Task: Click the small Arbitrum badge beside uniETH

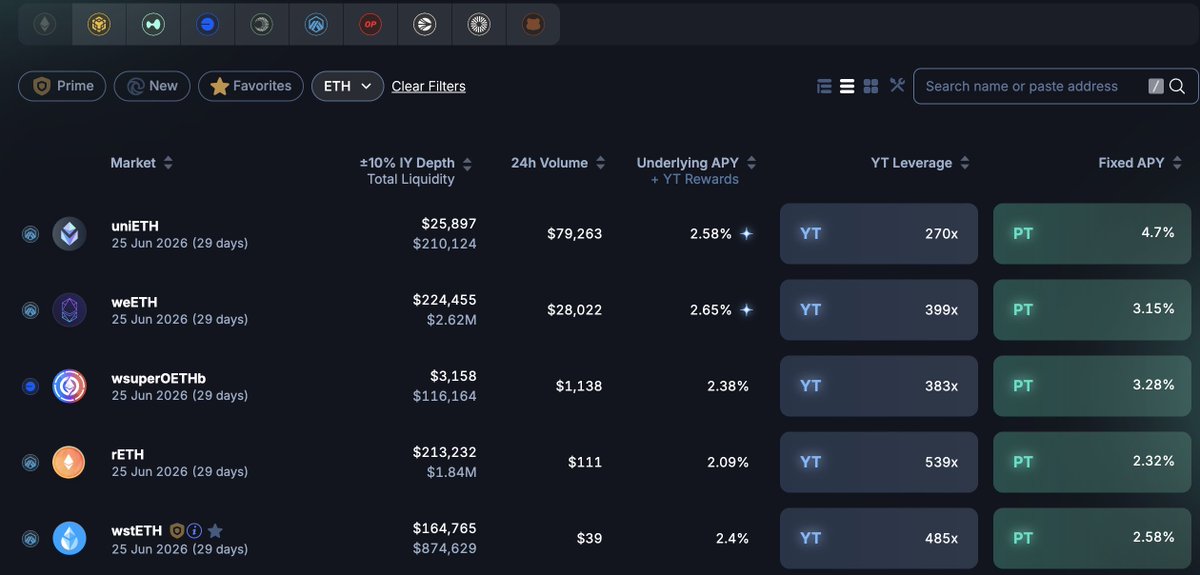Action: [30, 234]
